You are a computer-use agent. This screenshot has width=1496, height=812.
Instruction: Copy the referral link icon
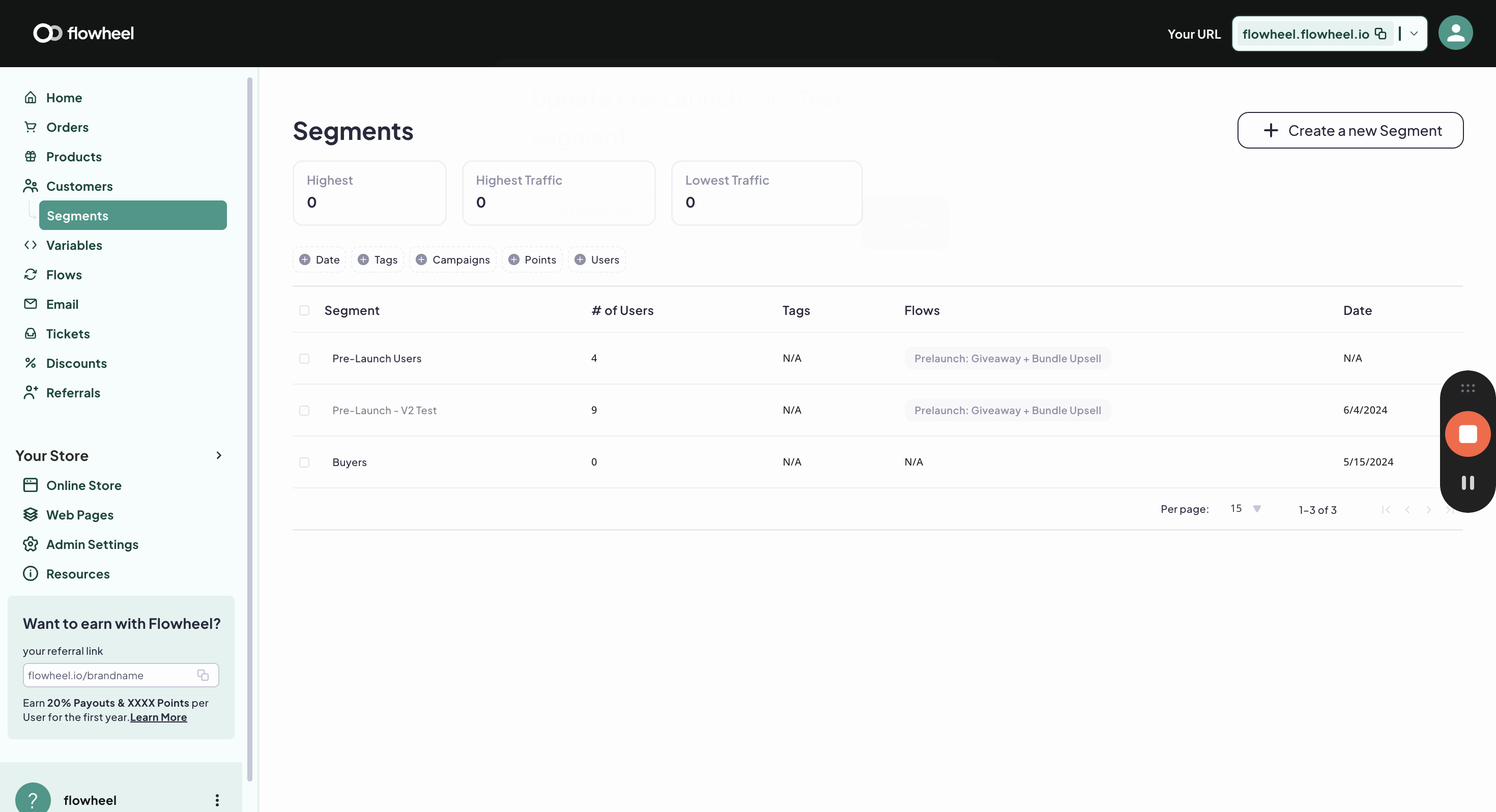click(203, 675)
